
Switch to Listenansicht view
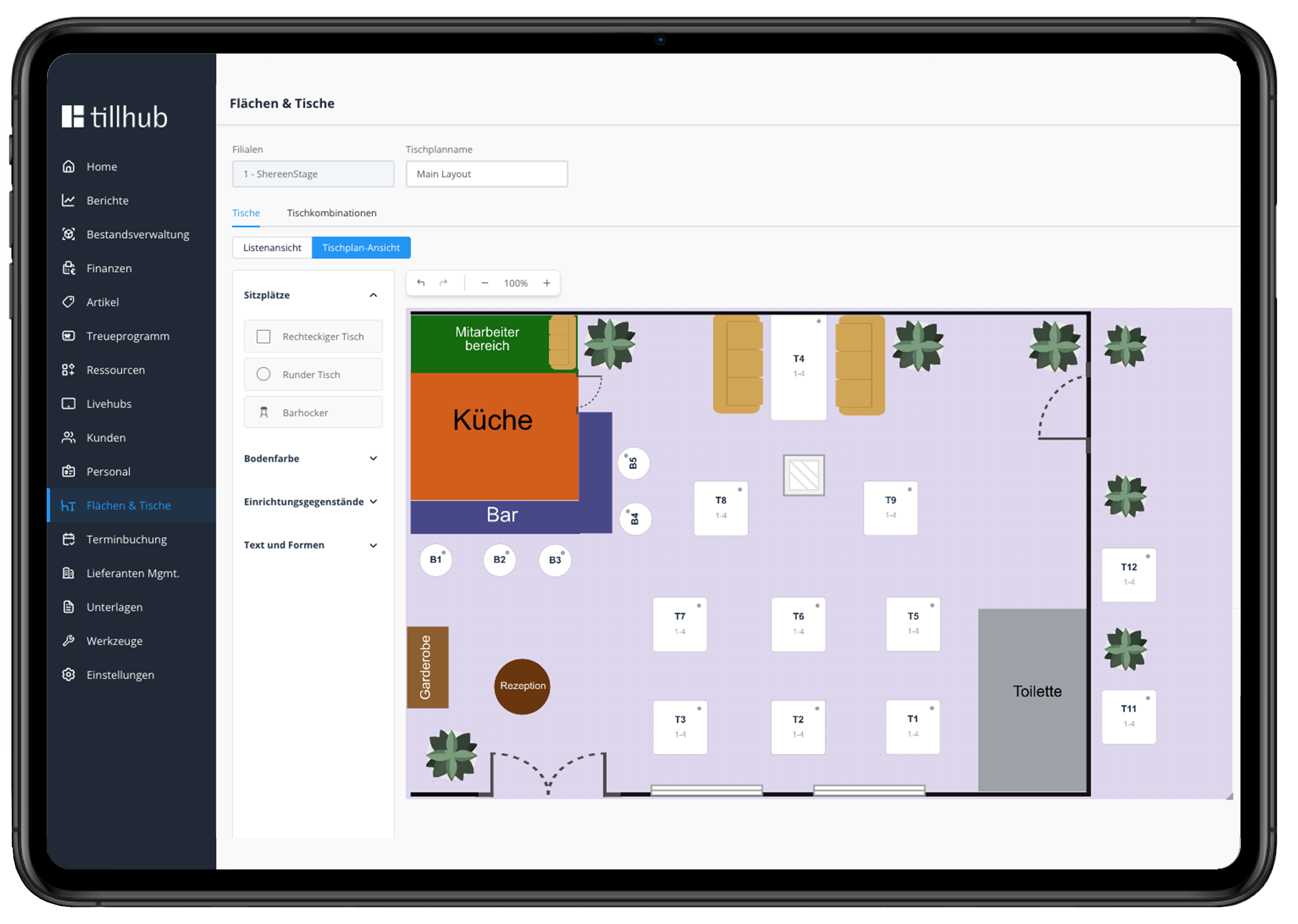(272, 248)
